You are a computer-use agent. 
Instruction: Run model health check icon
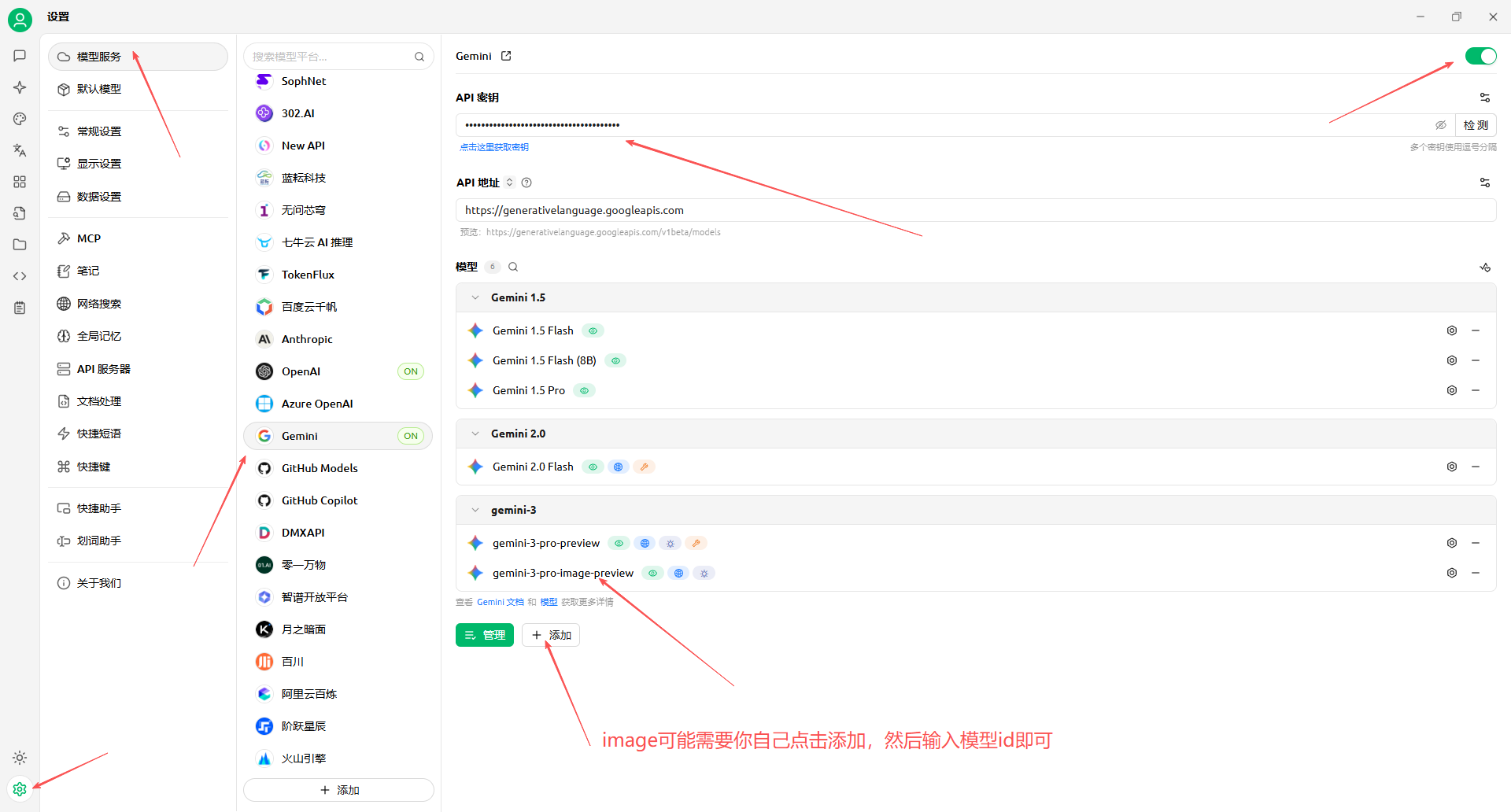(x=1484, y=268)
